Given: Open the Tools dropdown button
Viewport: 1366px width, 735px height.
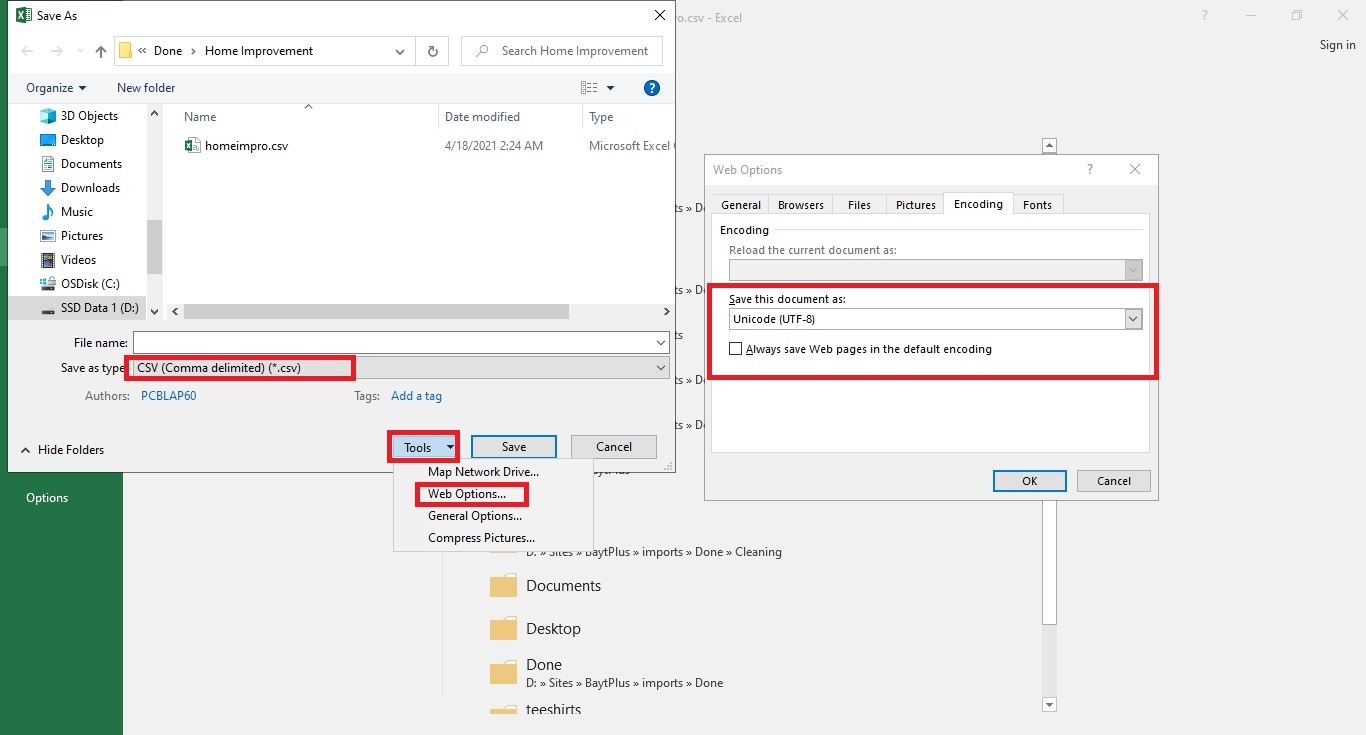Looking at the screenshot, I should point(424,447).
